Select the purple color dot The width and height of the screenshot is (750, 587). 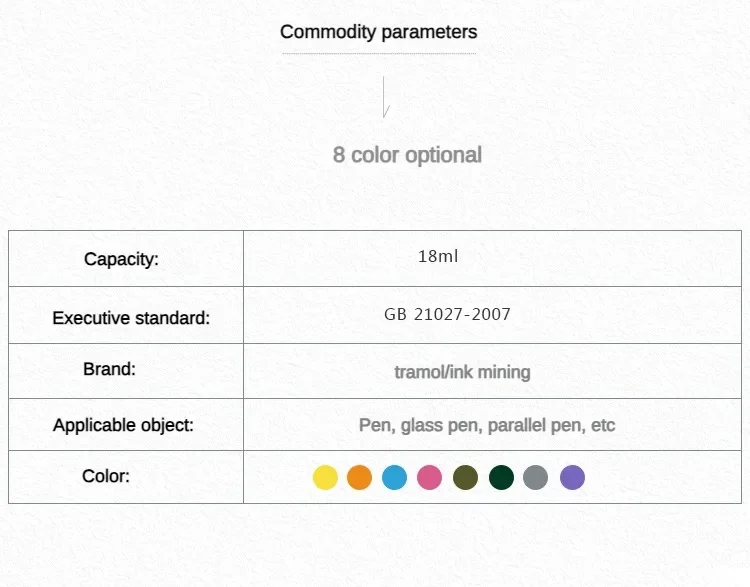[x=572, y=478]
